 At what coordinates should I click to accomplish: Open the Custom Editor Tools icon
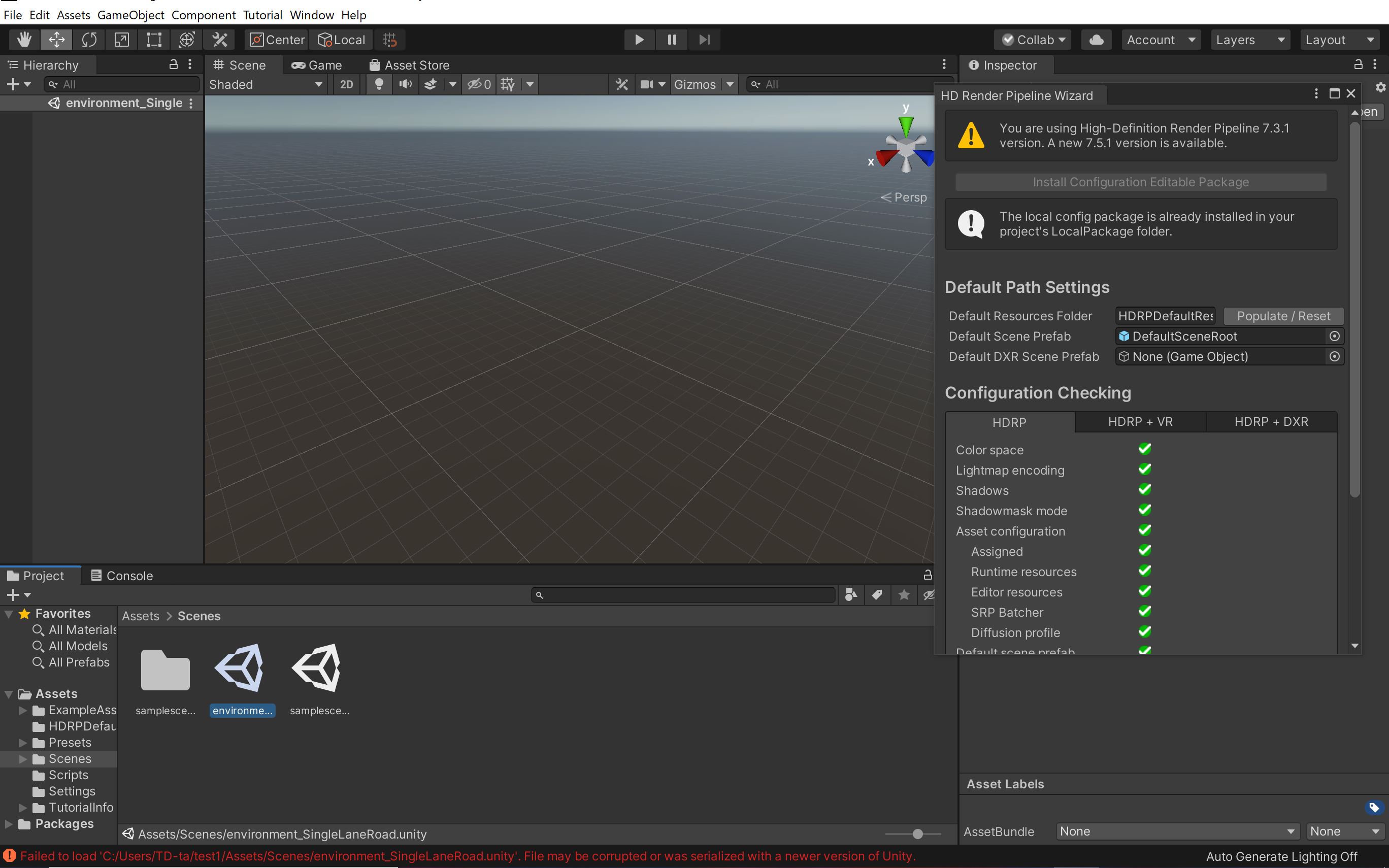tap(220, 39)
